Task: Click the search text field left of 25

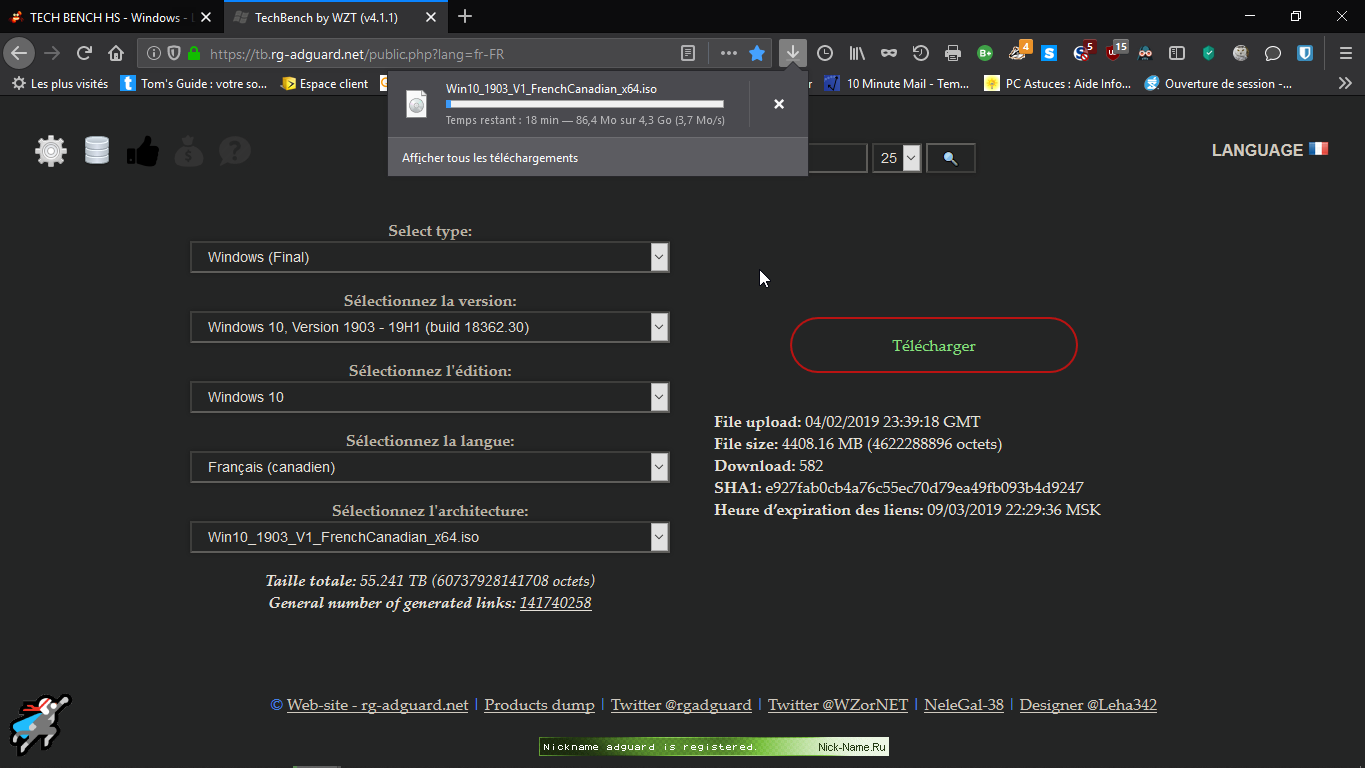Action: coord(836,158)
